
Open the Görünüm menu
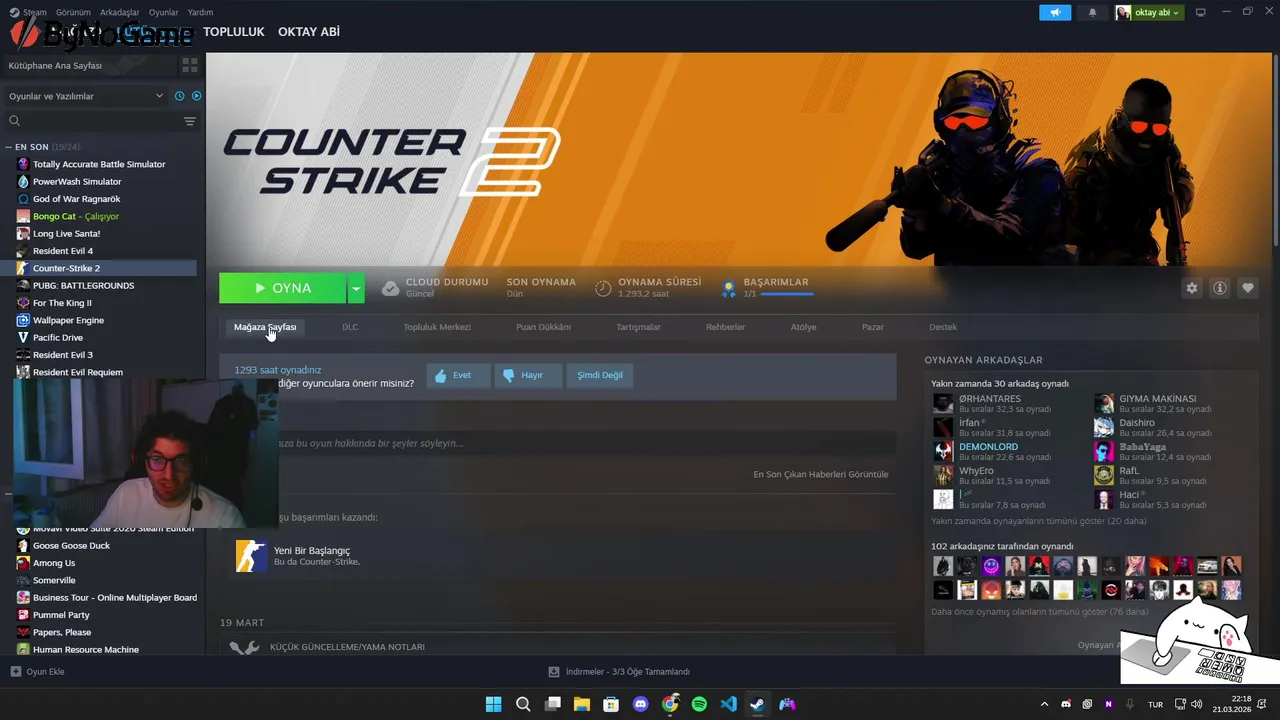pos(73,12)
